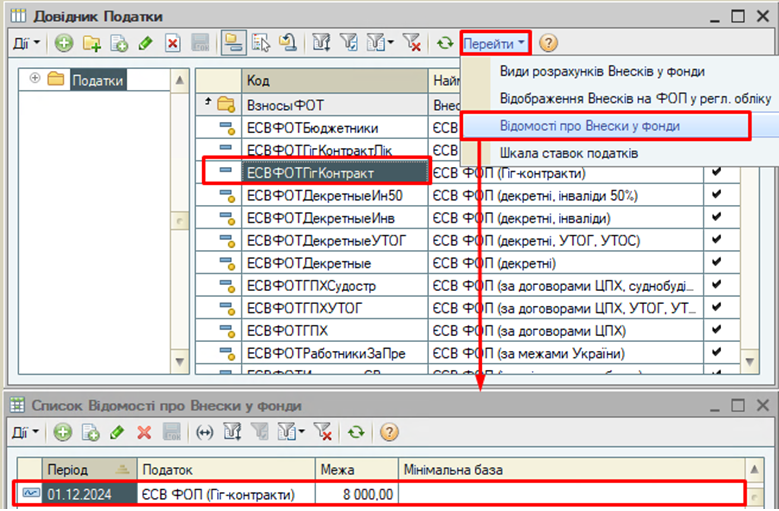
Task: Click Перейти button in toolbar
Action: coord(494,44)
